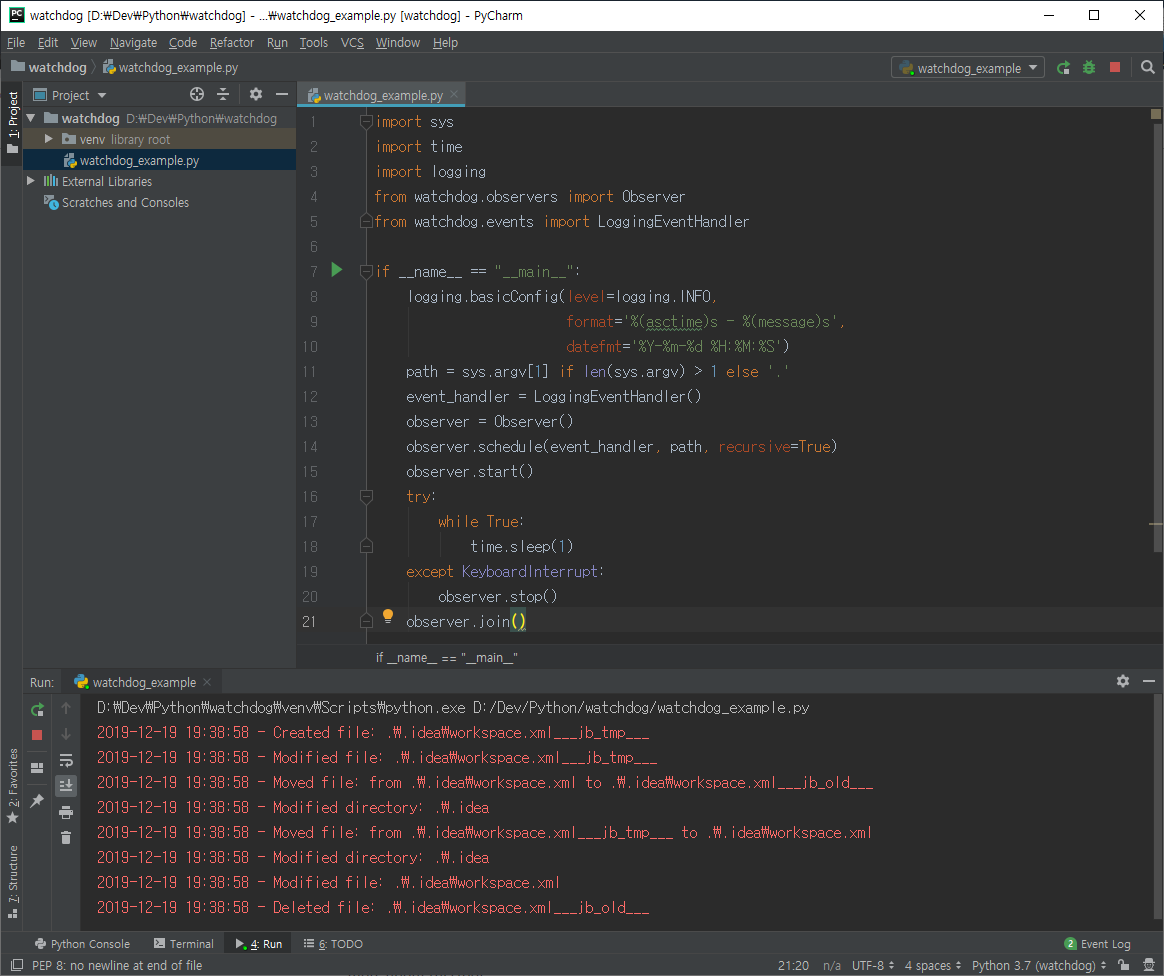This screenshot has width=1164, height=976.
Task: Open the Window menu
Action: [x=397, y=42]
